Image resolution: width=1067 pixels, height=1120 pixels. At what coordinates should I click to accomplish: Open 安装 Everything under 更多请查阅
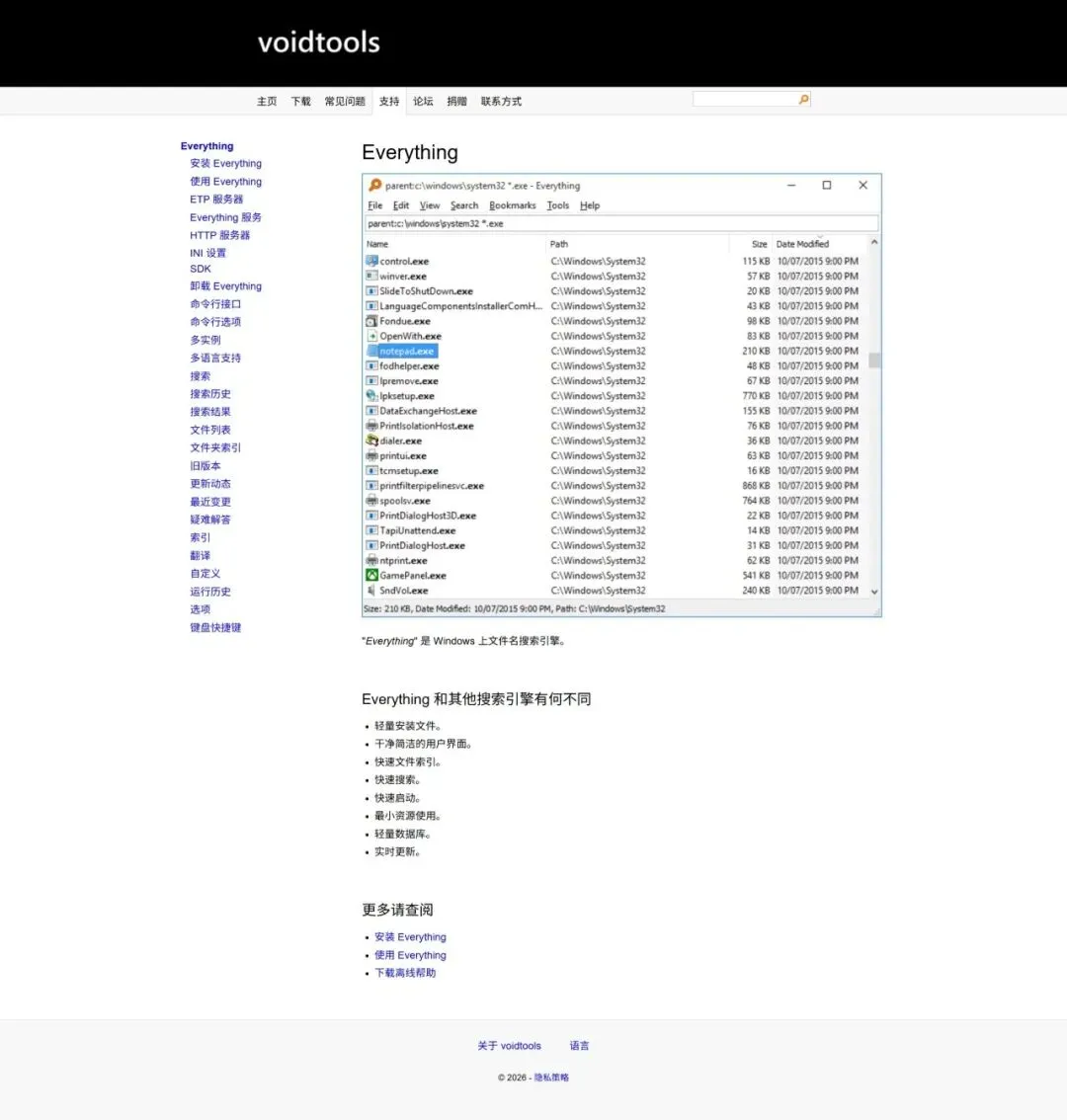[x=410, y=937]
